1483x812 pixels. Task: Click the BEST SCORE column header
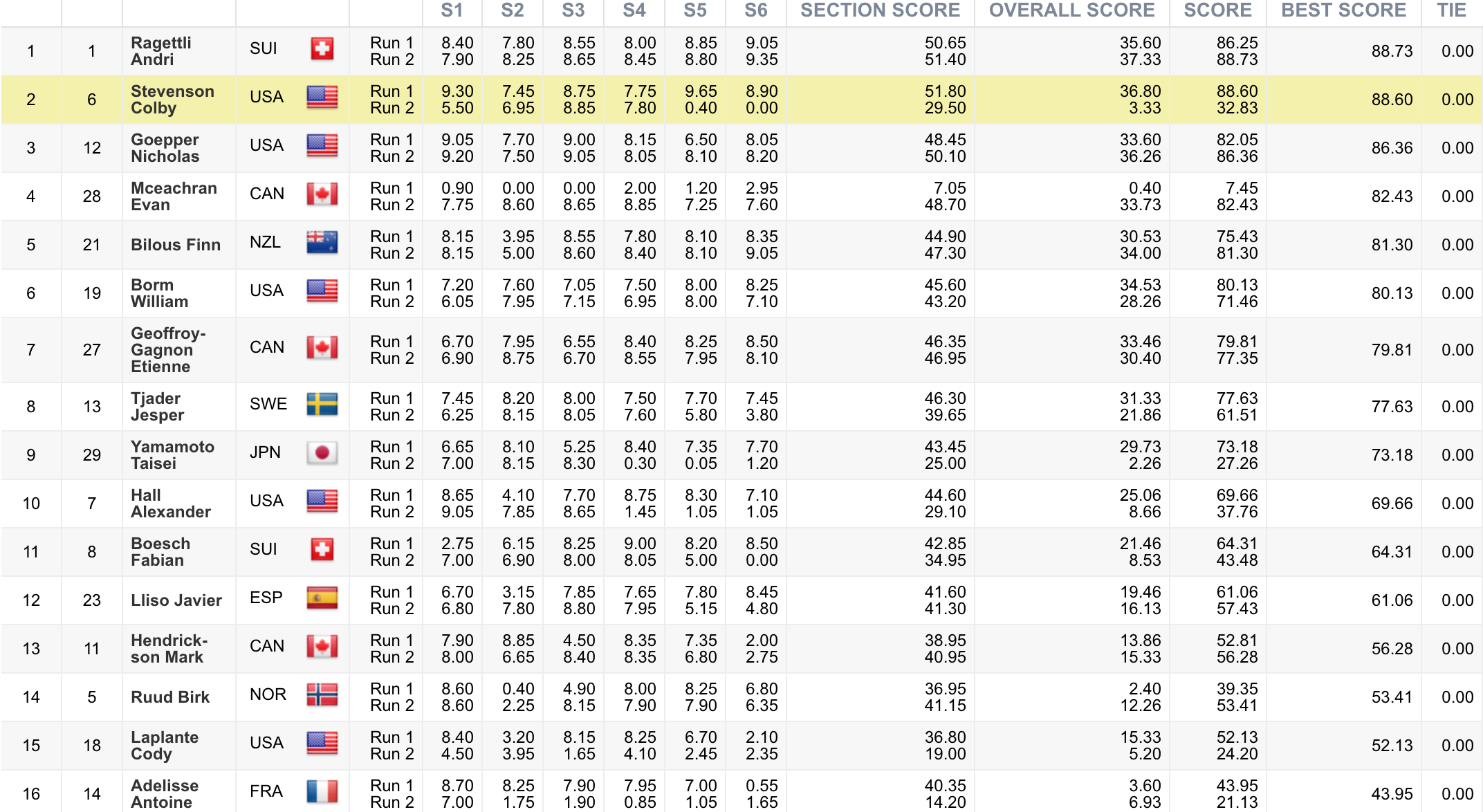1343,10
